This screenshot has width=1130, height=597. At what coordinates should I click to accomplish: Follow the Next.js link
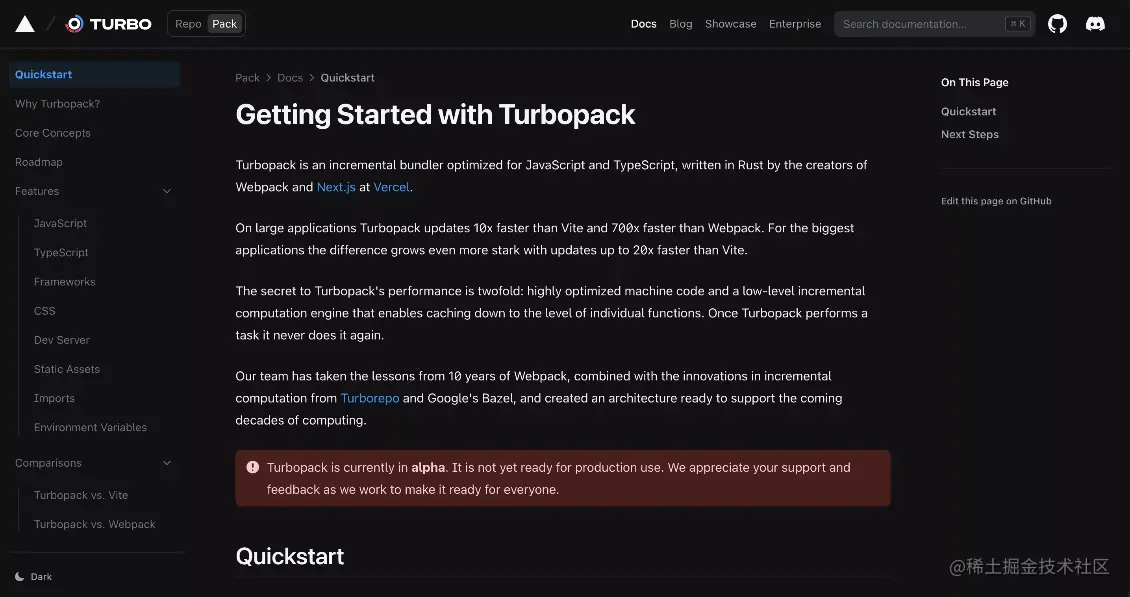coord(336,187)
